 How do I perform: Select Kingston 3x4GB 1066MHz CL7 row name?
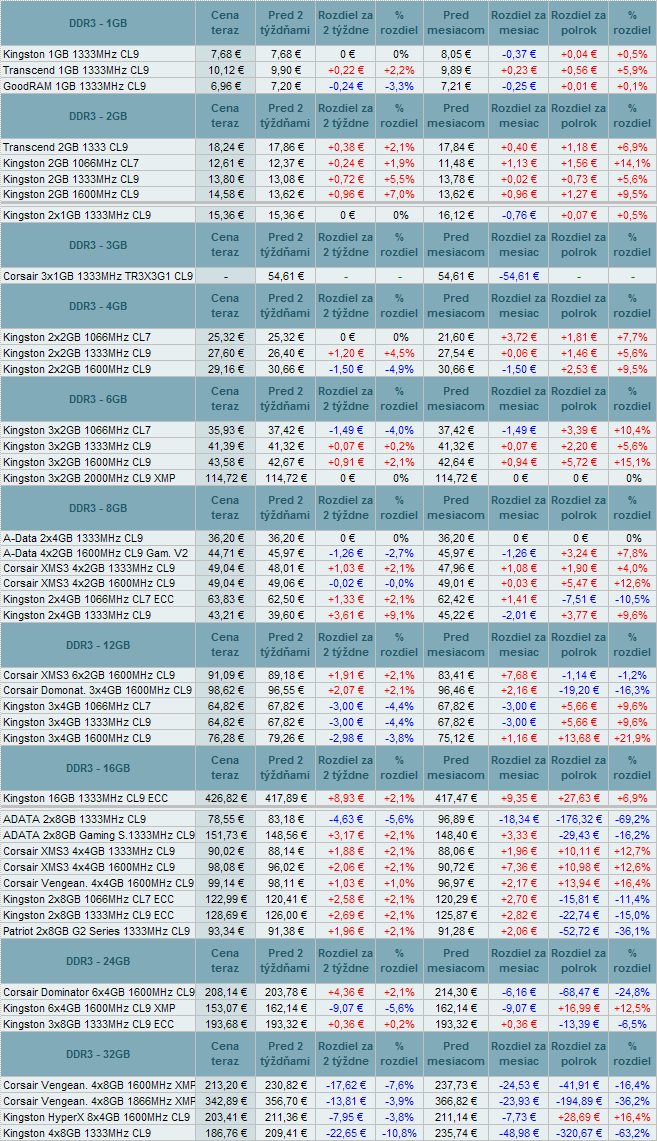coord(77,706)
